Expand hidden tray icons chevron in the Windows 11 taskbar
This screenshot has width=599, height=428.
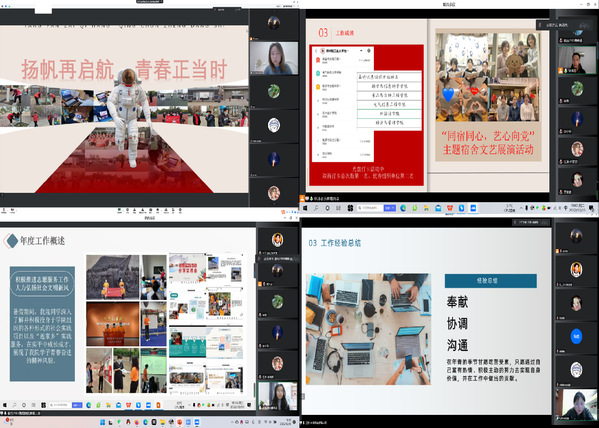tap(232, 422)
